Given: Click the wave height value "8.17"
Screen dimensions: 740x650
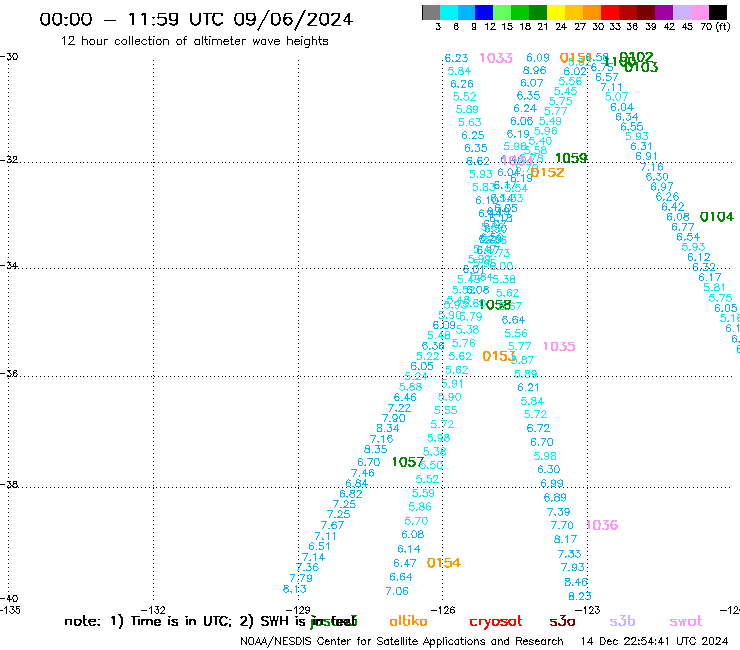Looking at the screenshot, I should [565, 539].
